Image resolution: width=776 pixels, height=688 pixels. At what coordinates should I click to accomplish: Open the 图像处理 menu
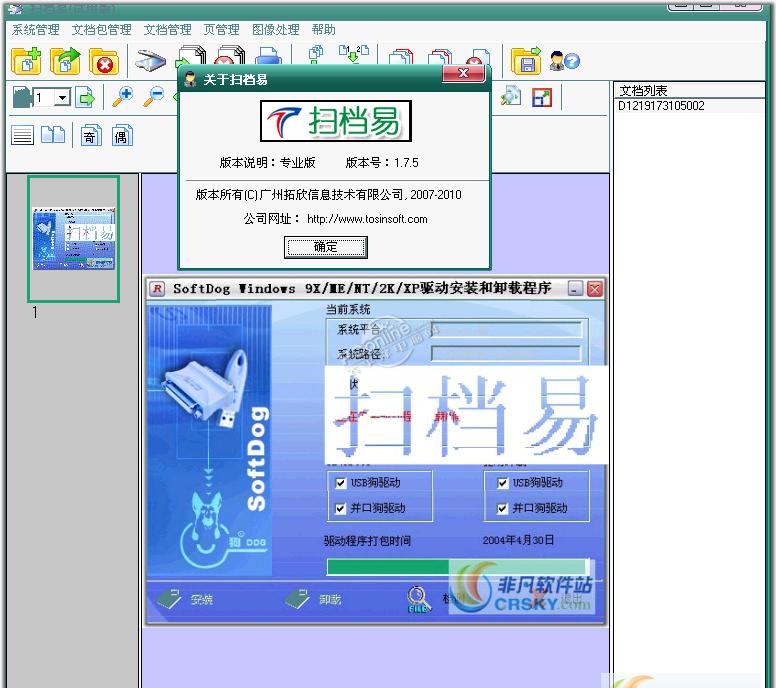pyautogui.click(x=276, y=30)
